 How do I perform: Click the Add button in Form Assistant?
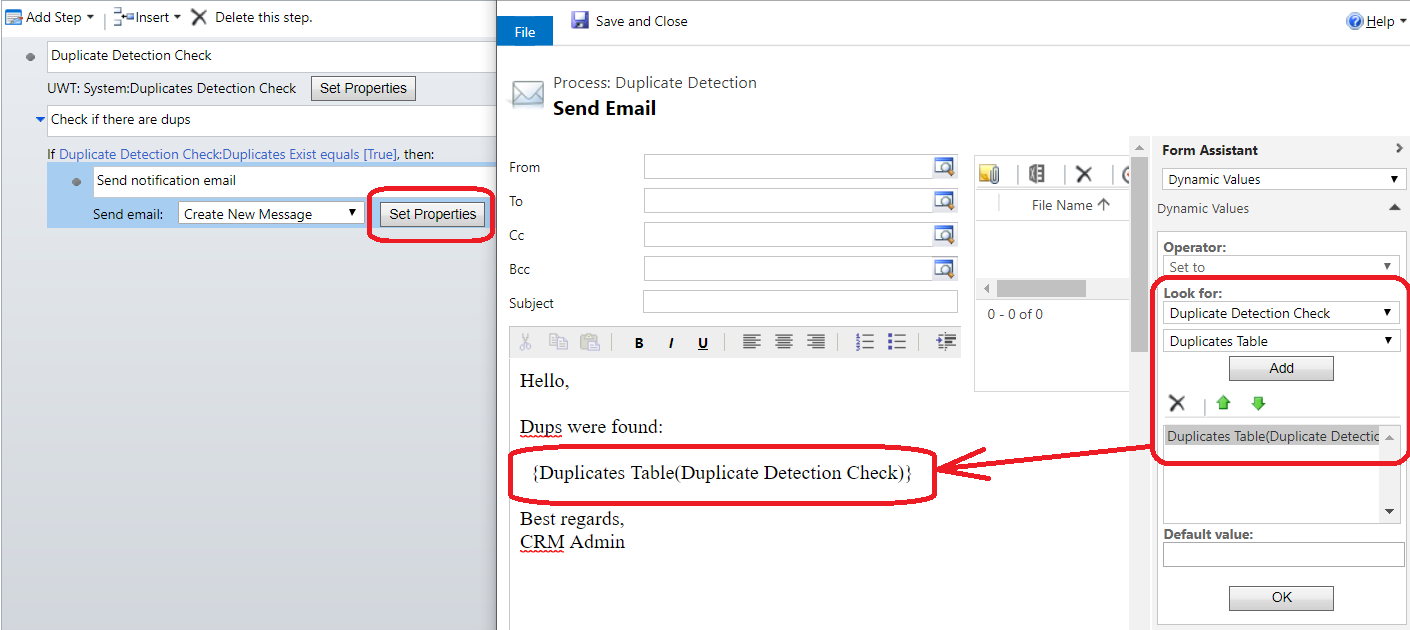[1281, 368]
